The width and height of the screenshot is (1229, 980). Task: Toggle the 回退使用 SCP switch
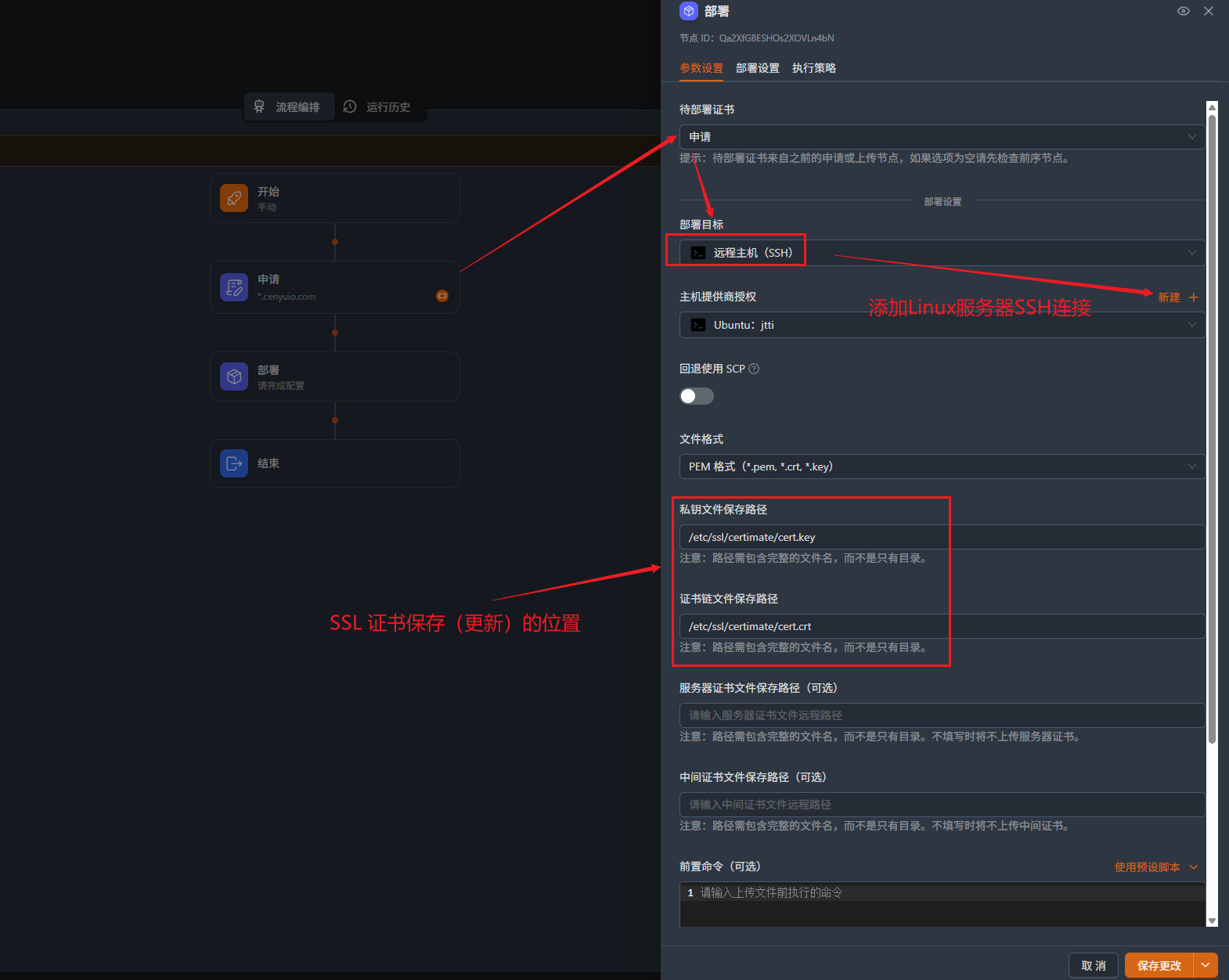coord(696,396)
